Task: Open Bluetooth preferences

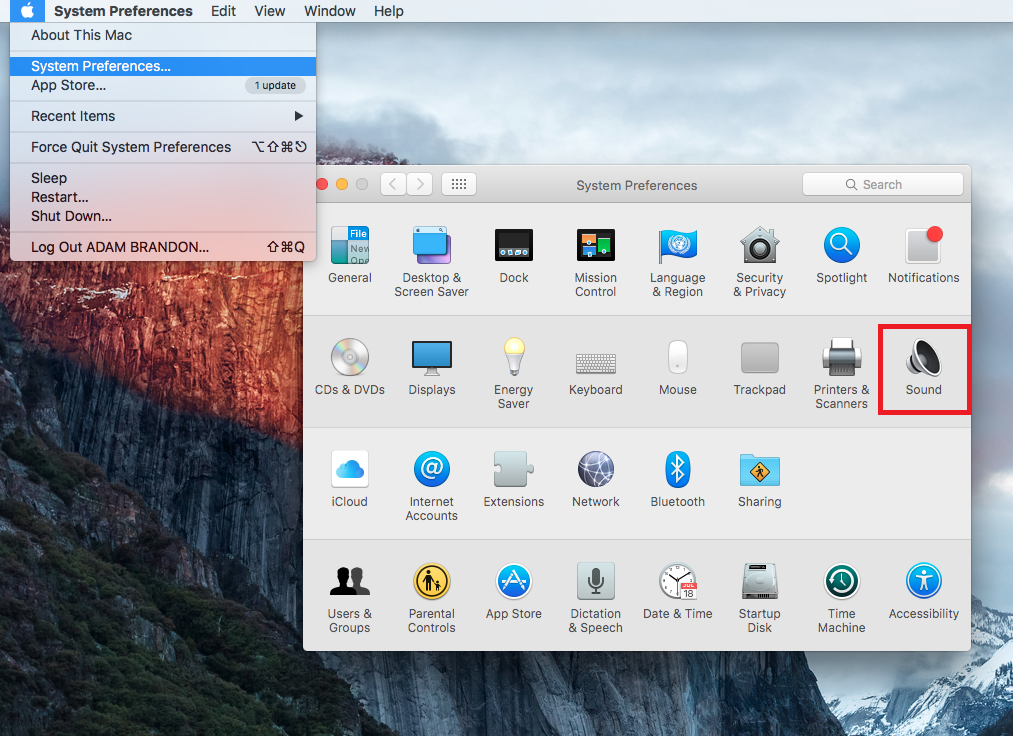Action: 678,479
